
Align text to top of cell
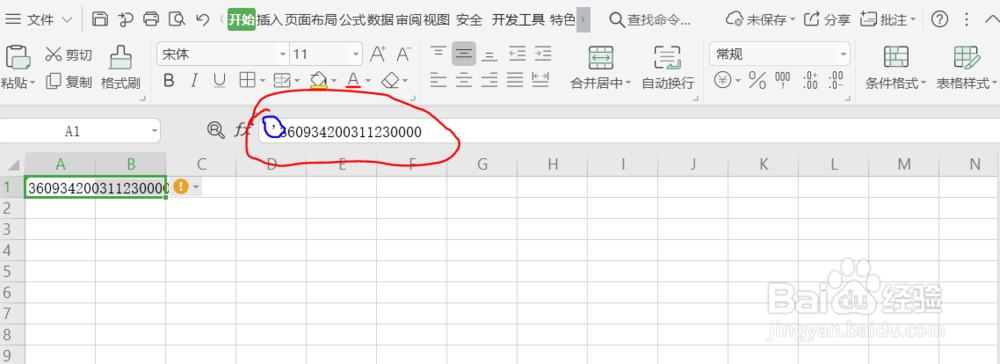tap(438, 53)
